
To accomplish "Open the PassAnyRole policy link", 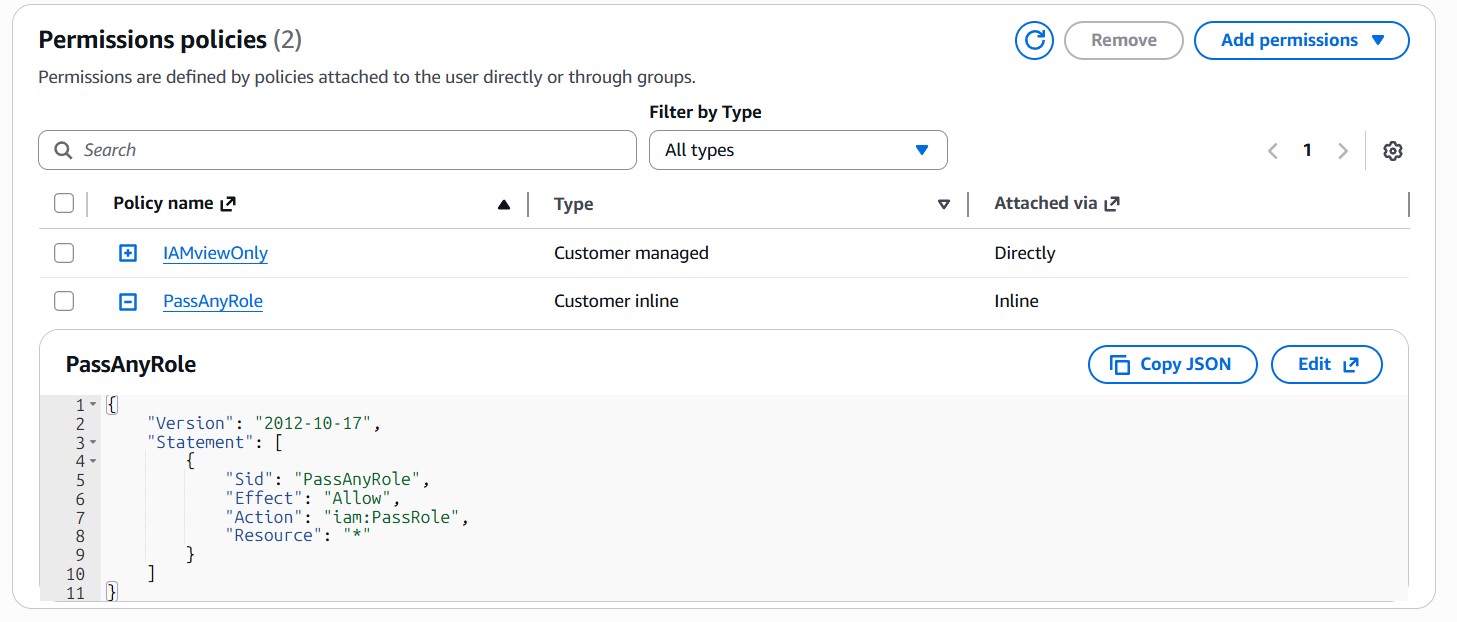I will pyautogui.click(x=213, y=301).
